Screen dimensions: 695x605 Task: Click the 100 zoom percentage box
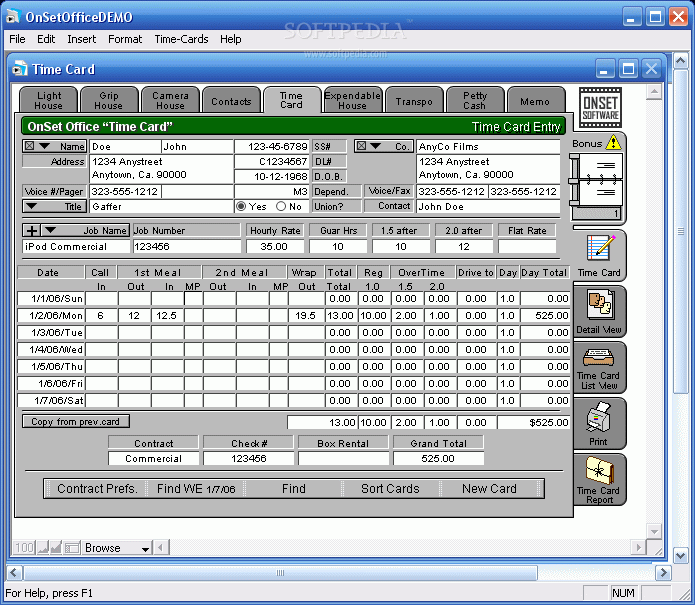tap(24, 548)
